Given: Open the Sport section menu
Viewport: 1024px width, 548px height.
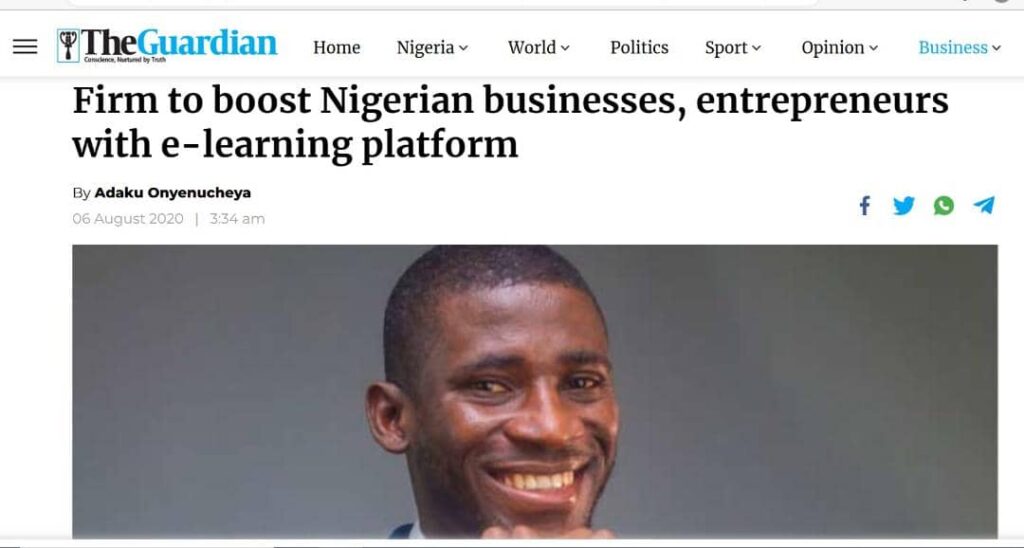Looking at the screenshot, I should point(725,47).
